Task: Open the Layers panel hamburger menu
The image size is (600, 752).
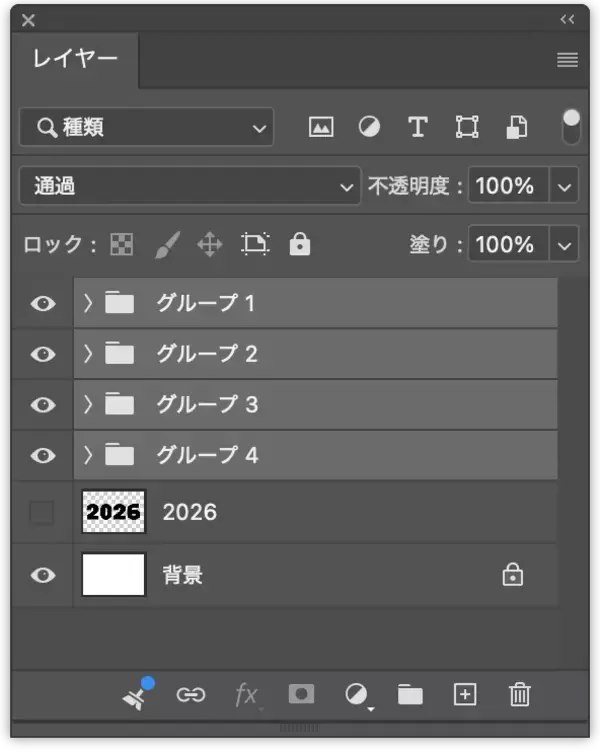Action: [x=567, y=60]
